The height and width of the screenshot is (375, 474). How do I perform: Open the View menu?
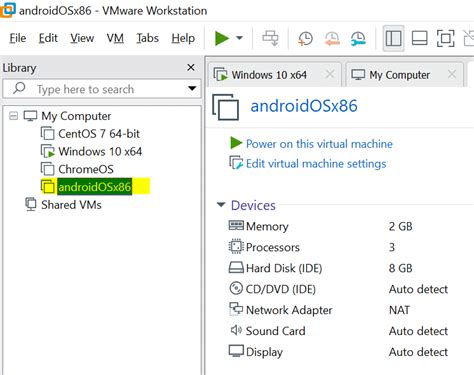(82, 38)
